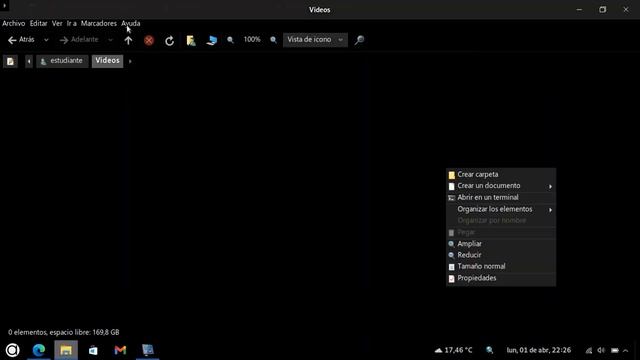The image size is (640, 360).
Task: Open the Ir a menu
Action: [x=72, y=24]
